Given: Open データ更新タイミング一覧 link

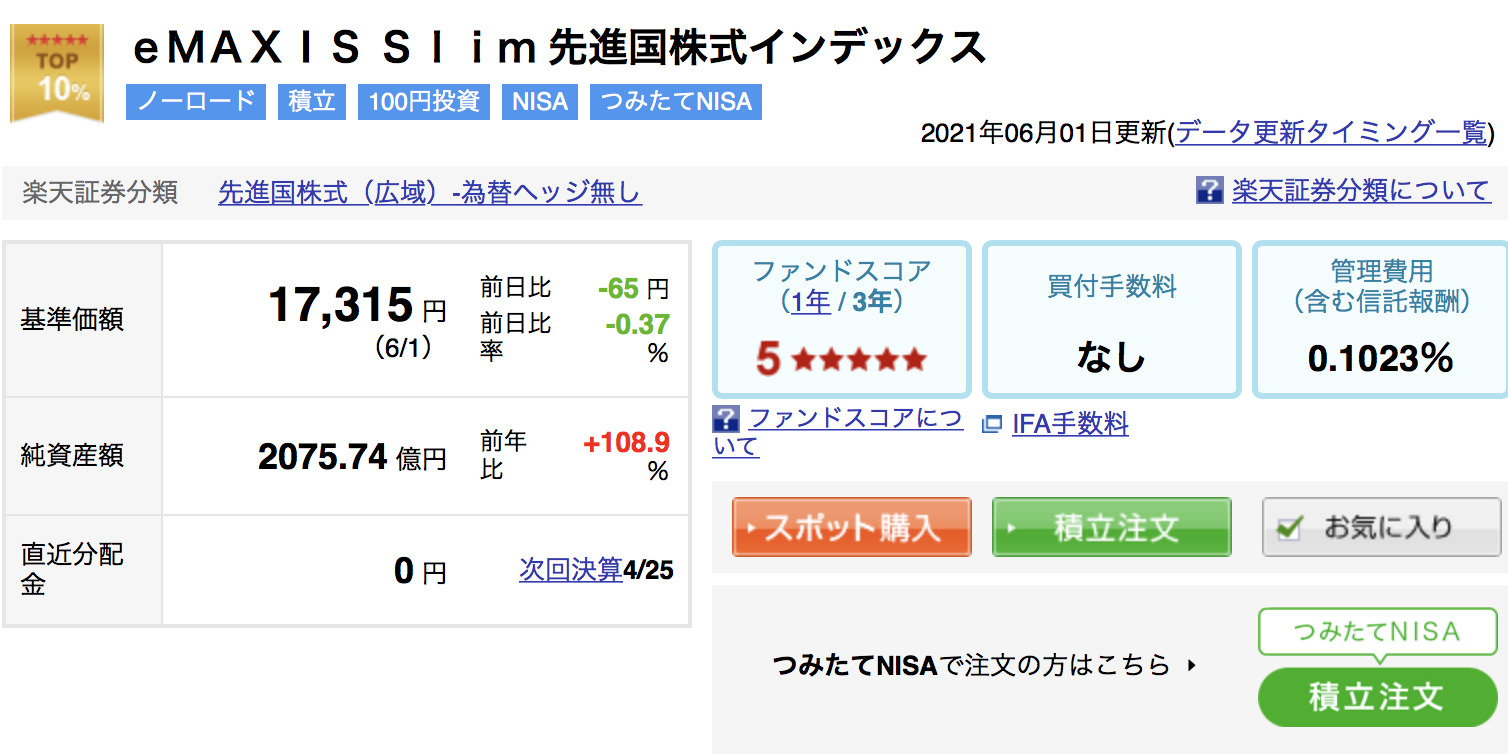Looking at the screenshot, I should pyautogui.click(x=1332, y=133).
